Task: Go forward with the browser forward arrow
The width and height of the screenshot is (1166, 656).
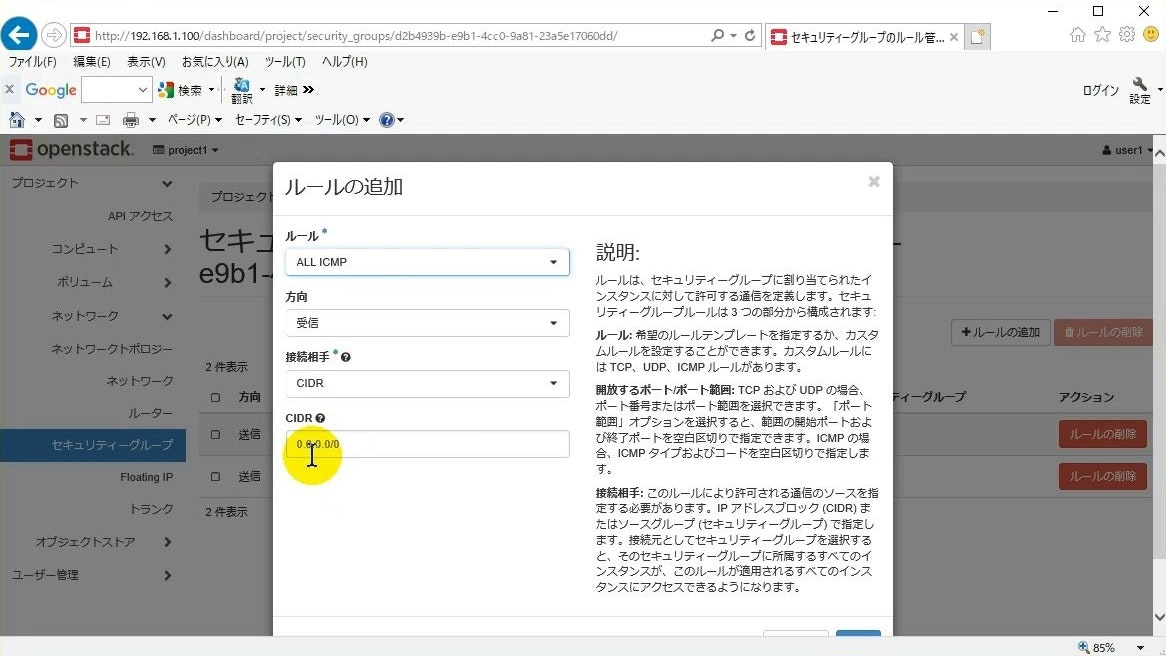Action: point(54,35)
